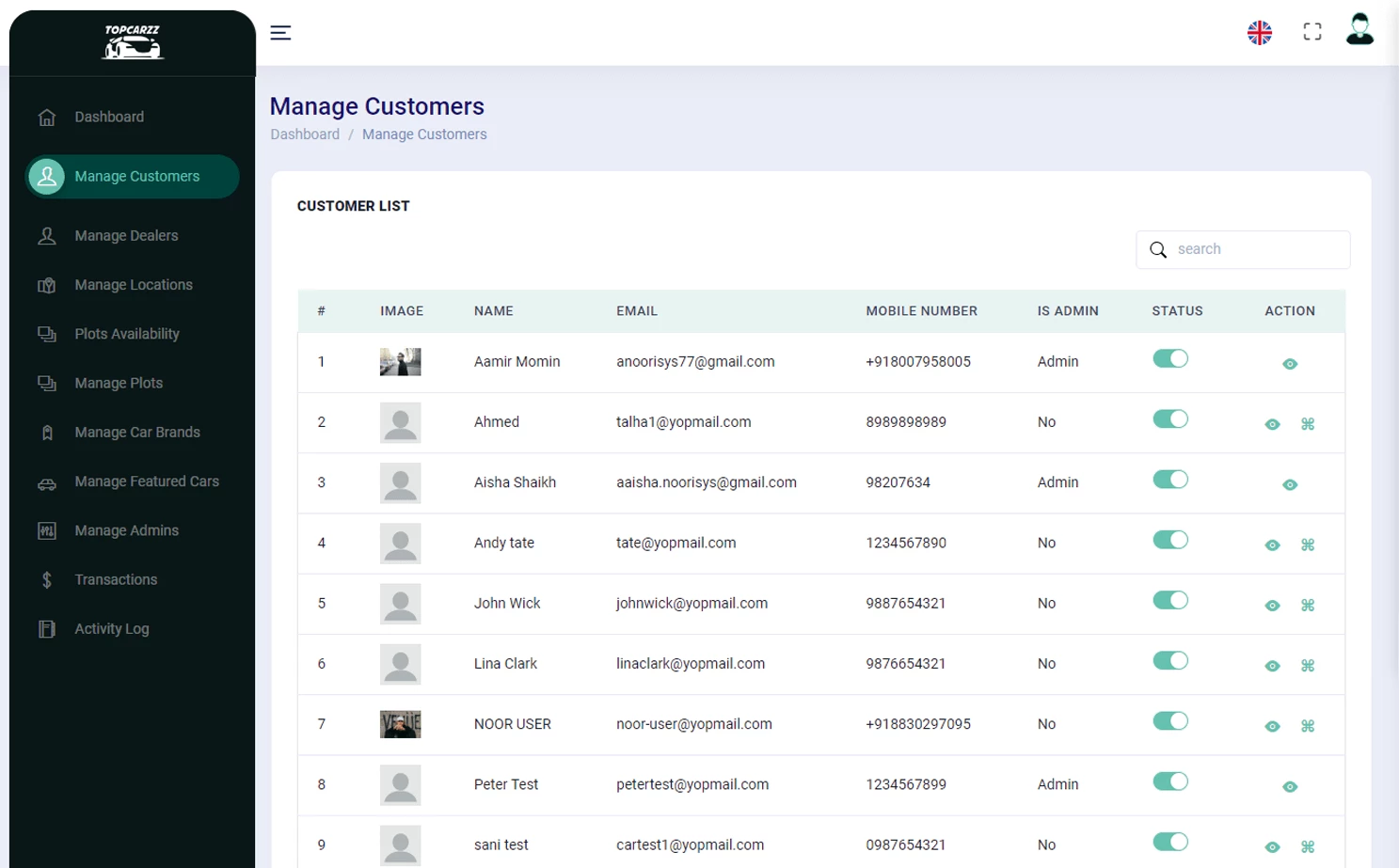Screen dimensions: 1399x868
Task: View Aamir Momin's details with eye icon
Action: [x=1289, y=364]
